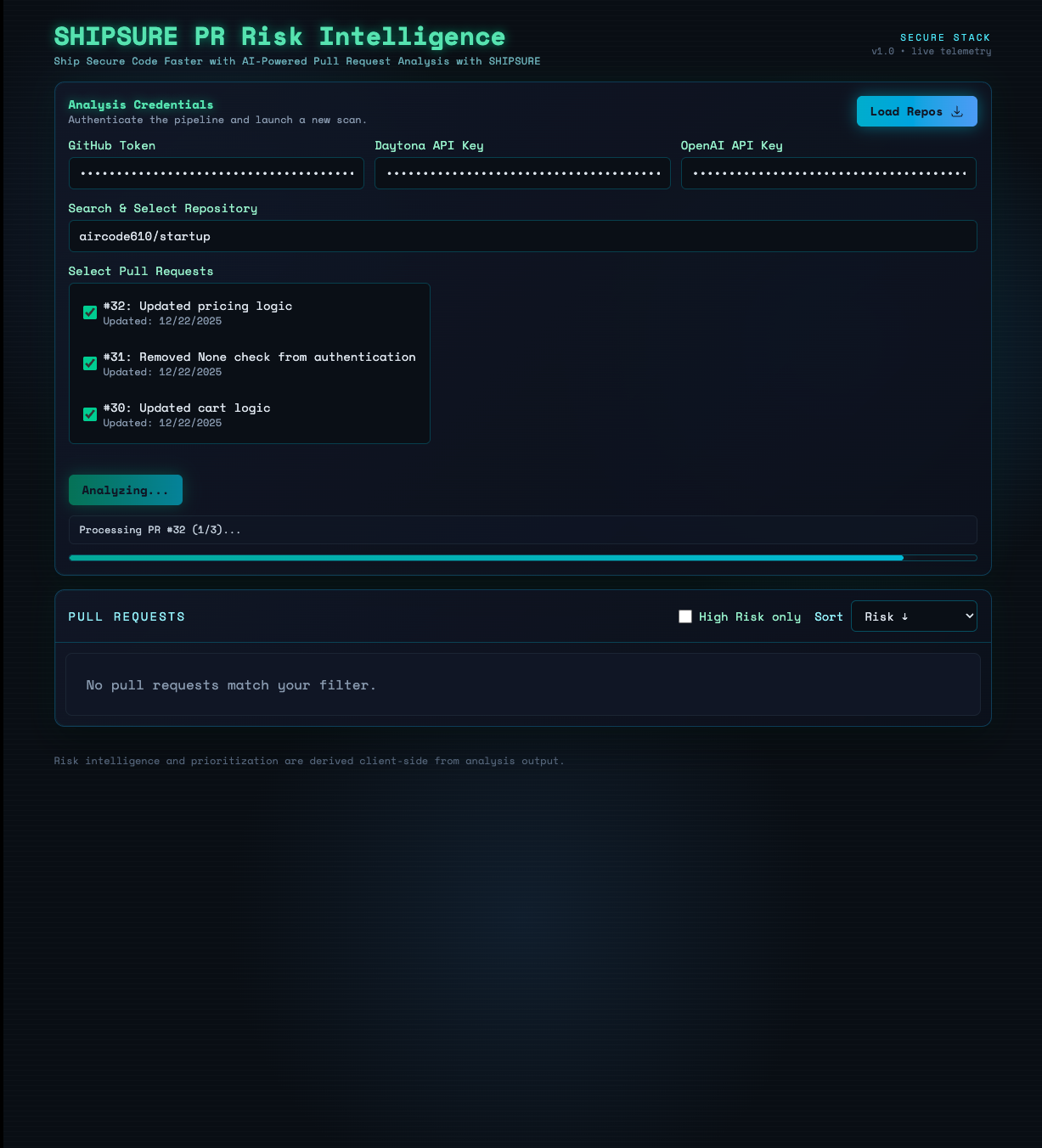Uncheck PR #31 Removed None check
Screen dimensions: 1042x1148
[90, 363]
